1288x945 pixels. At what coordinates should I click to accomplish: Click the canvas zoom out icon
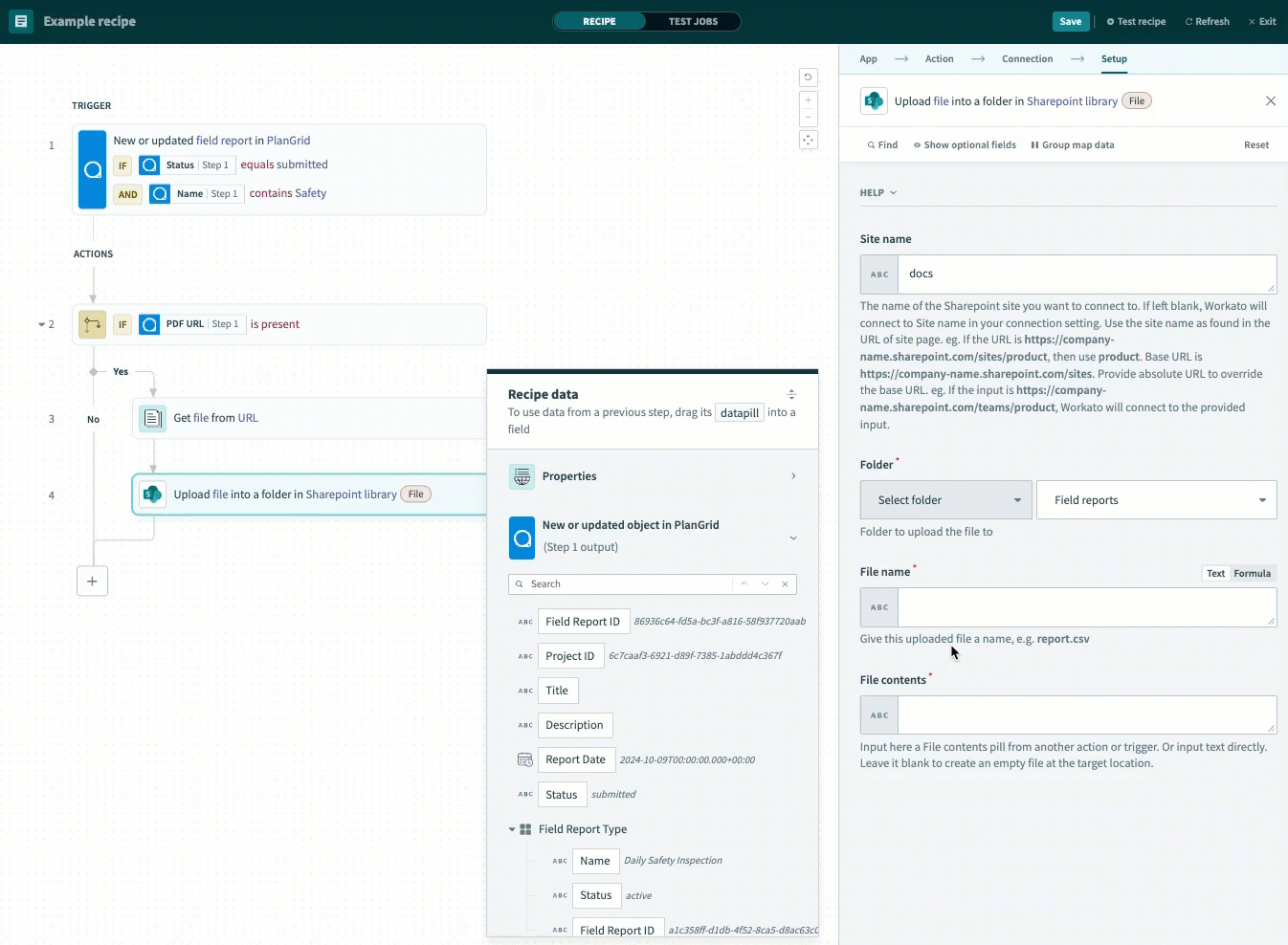click(x=808, y=118)
